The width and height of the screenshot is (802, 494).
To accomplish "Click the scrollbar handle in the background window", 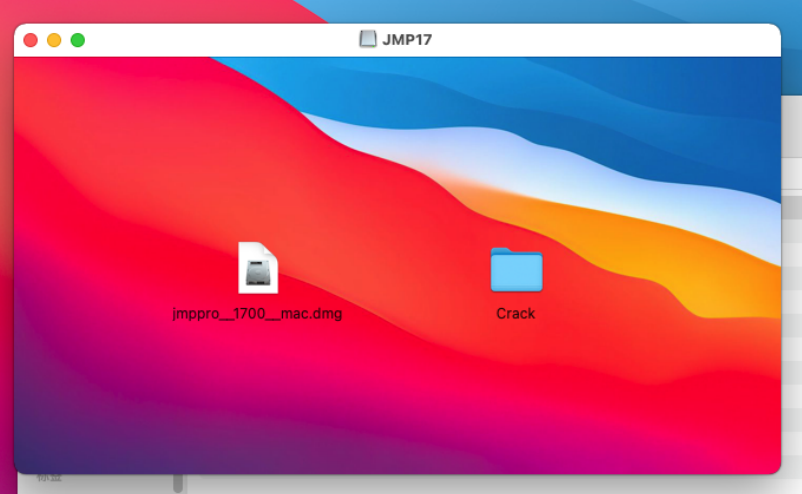I will point(178,483).
